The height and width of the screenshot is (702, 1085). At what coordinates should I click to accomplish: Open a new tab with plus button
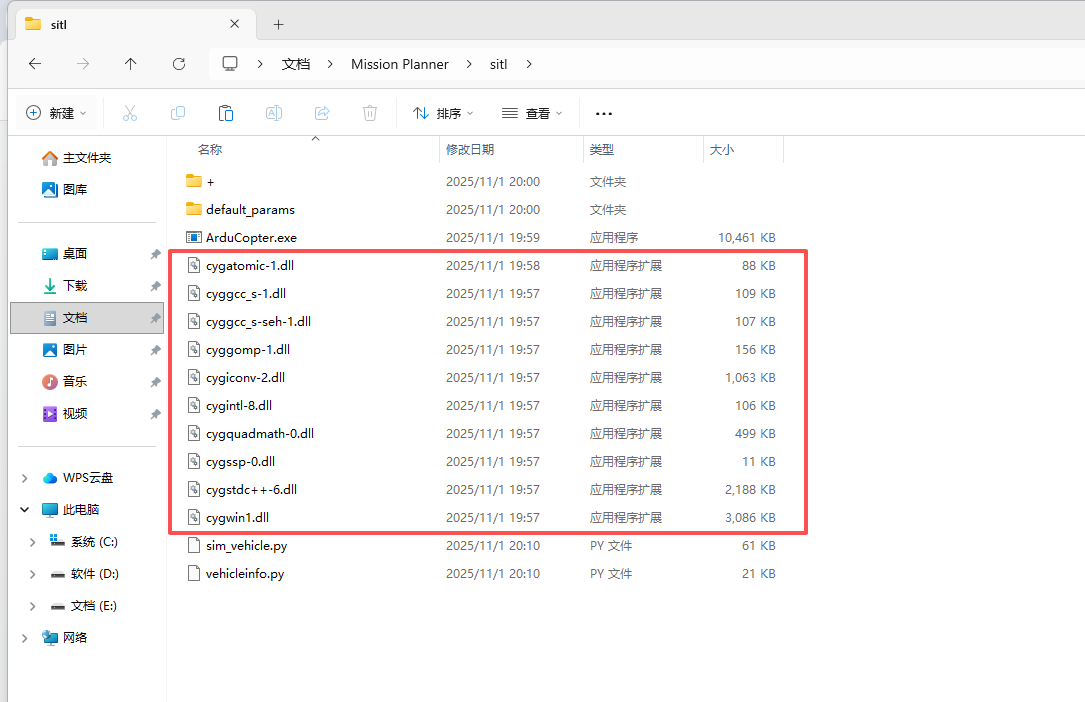(279, 24)
